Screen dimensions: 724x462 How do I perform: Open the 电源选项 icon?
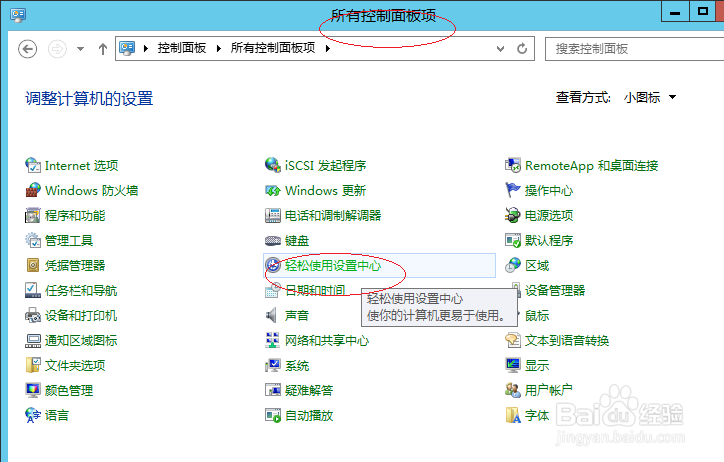pos(513,215)
